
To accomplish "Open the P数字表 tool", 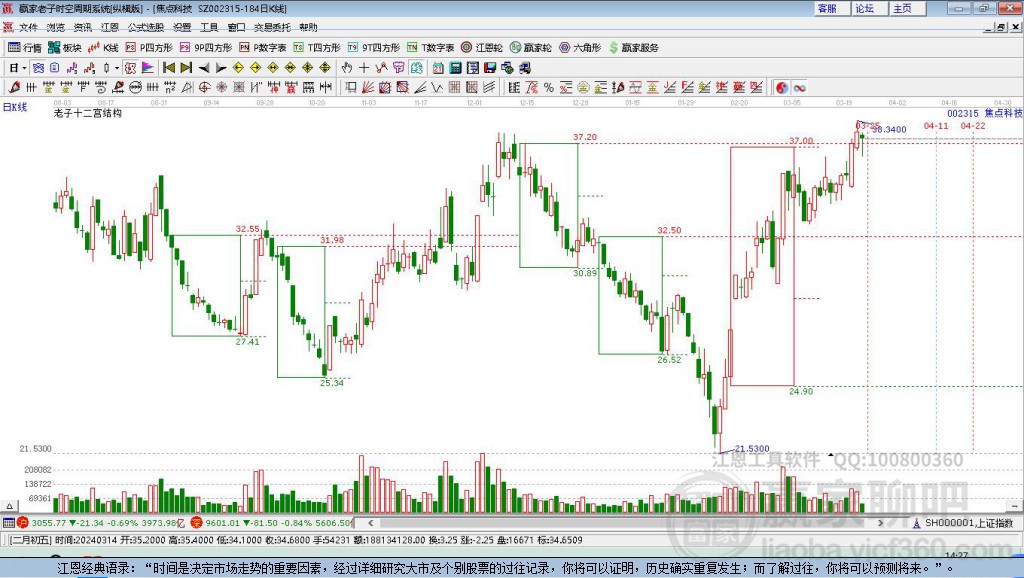I will [x=263, y=48].
